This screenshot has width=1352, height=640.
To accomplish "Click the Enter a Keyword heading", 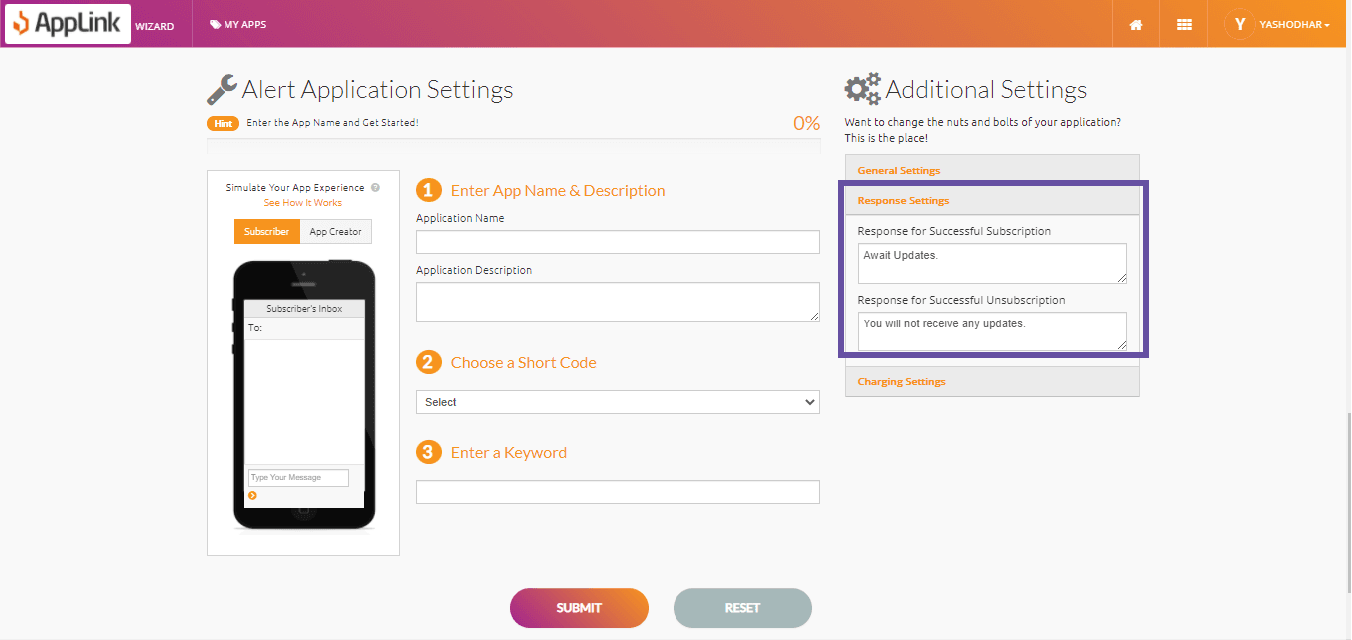I will tap(508, 453).
